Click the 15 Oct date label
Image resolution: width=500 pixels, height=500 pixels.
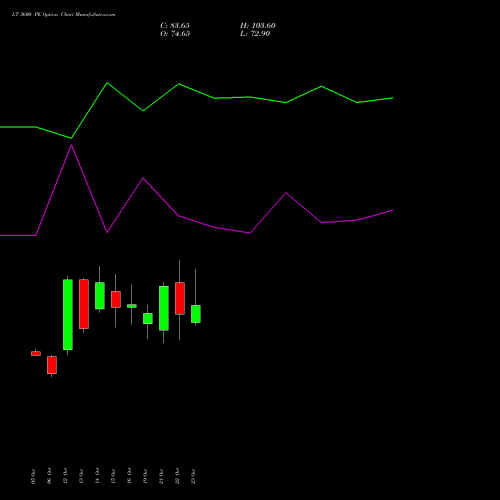113,476
